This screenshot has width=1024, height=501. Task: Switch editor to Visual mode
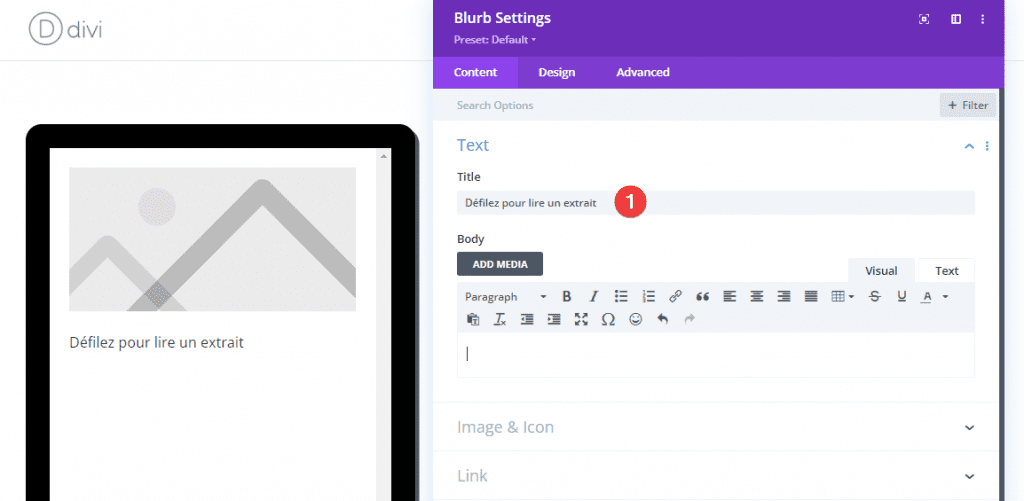click(881, 270)
